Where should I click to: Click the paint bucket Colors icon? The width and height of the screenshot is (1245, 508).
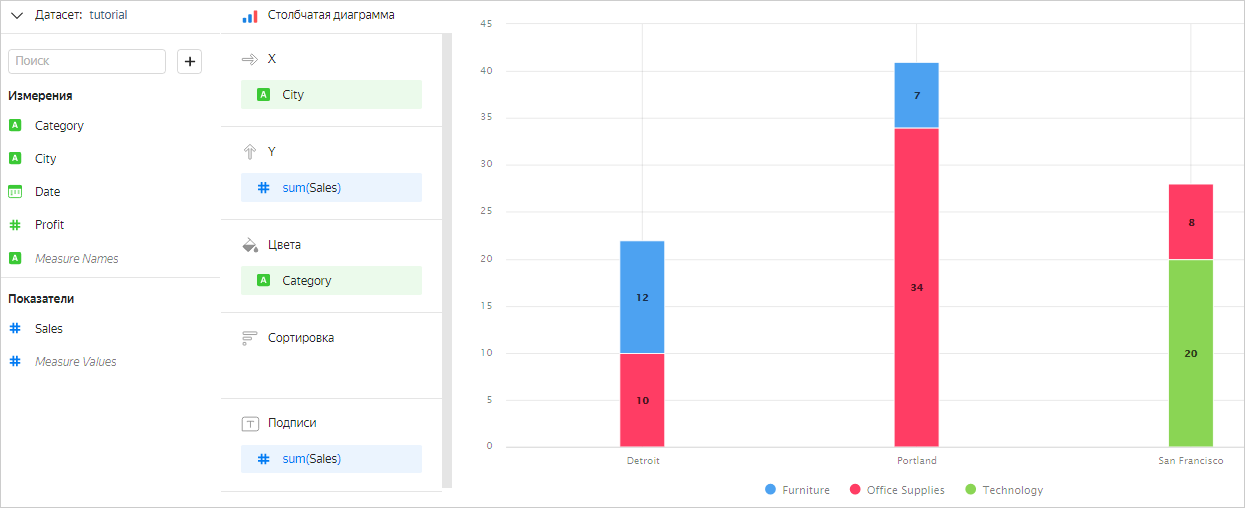point(250,245)
